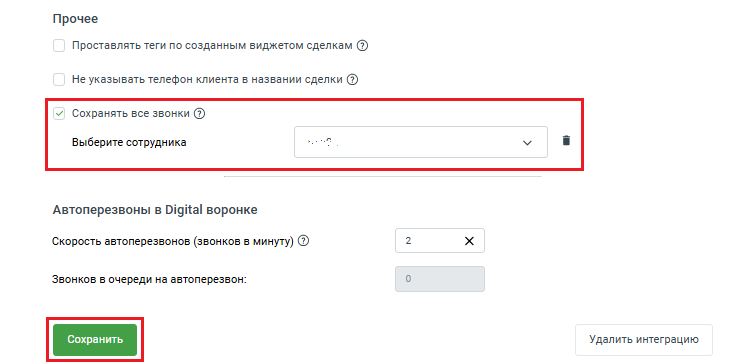
Task: Click 'Автоперезвоны в Digital воронке' heading
Action: coord(155,209)
